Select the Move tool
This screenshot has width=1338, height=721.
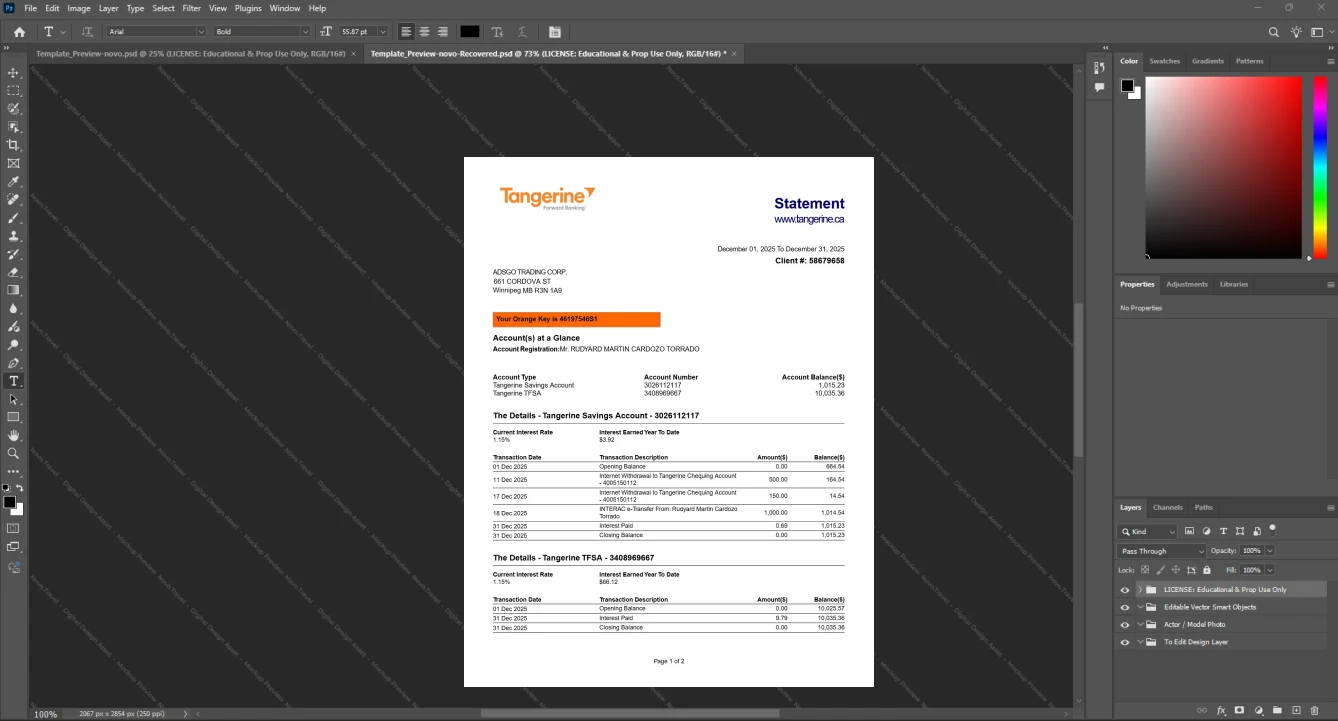13,73
